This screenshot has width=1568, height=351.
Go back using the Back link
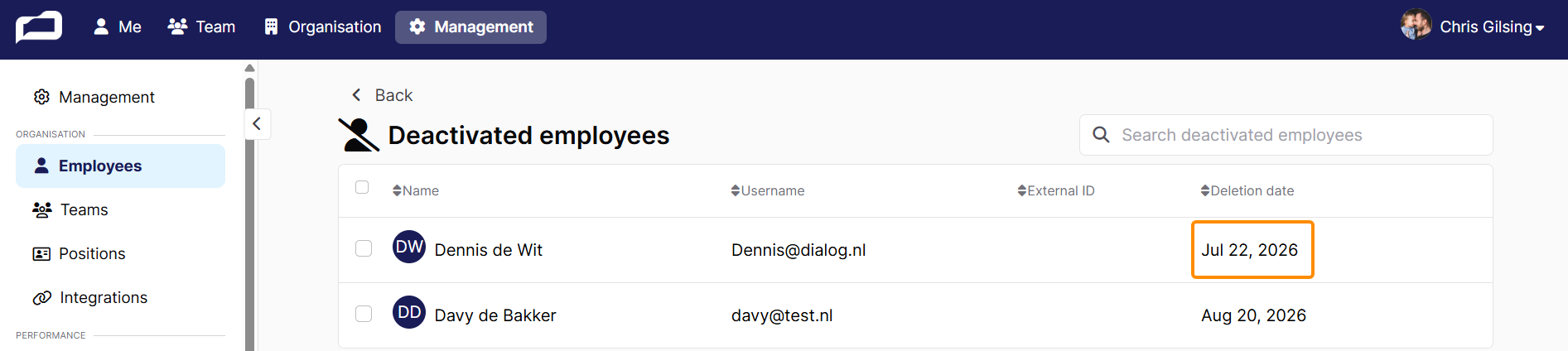coord(382,95)
